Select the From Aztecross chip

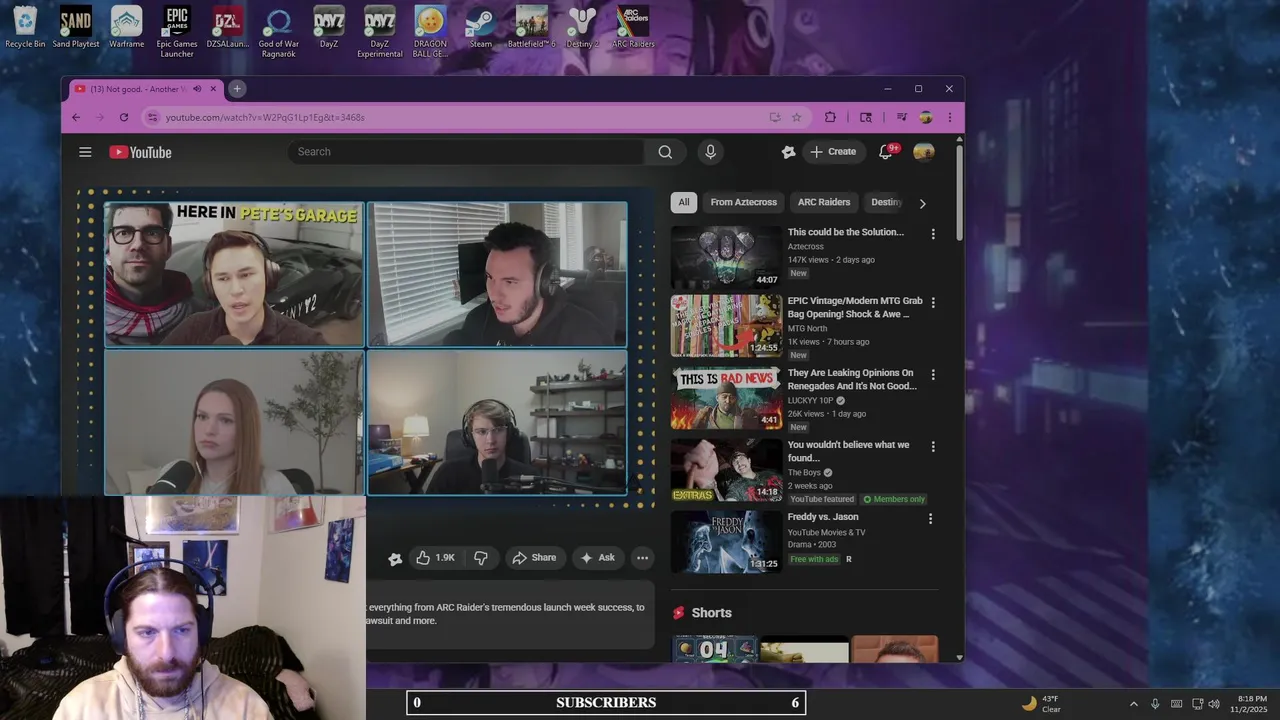[743, 202]
